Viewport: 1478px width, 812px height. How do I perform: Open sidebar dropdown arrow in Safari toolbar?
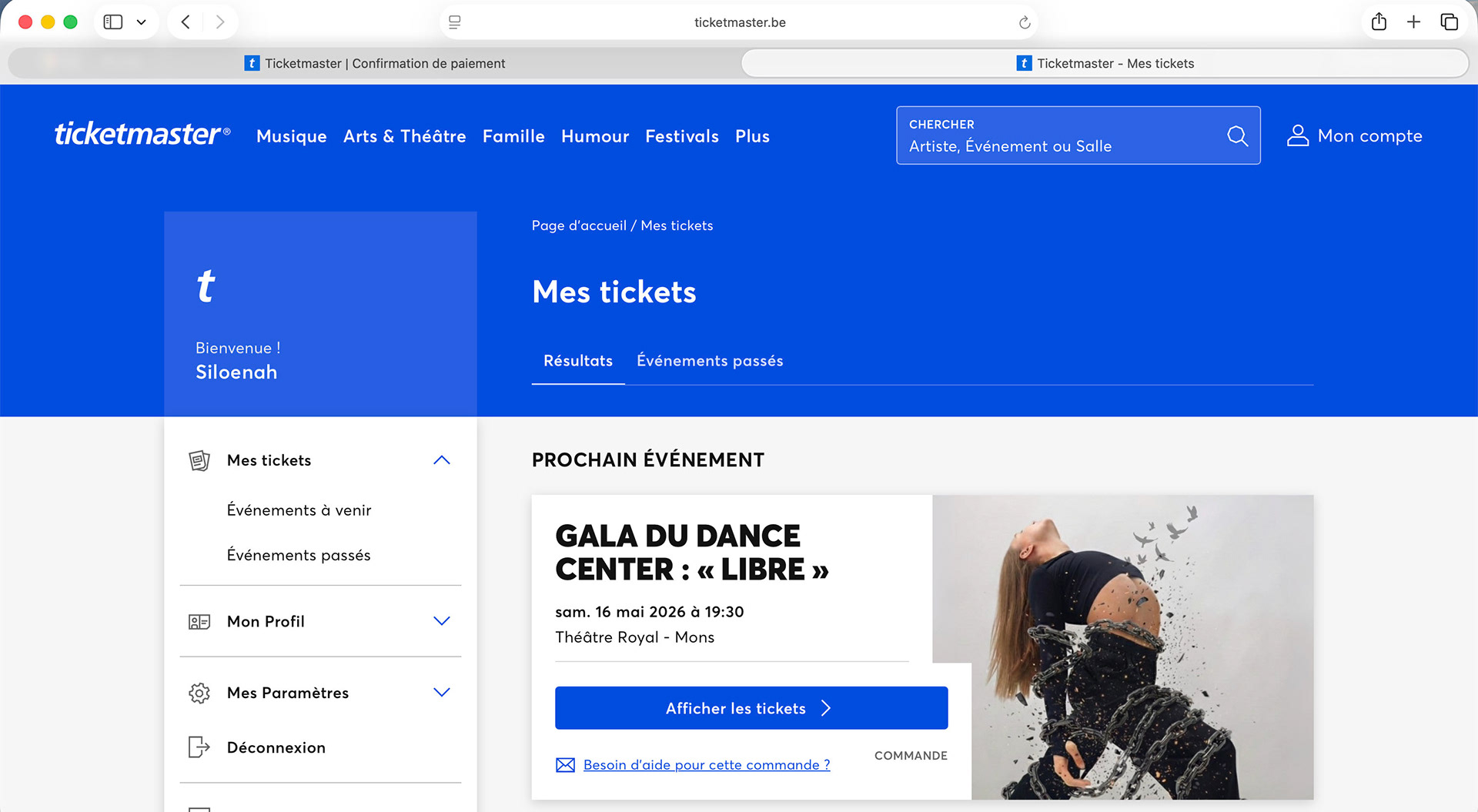[x=141, y=22]
